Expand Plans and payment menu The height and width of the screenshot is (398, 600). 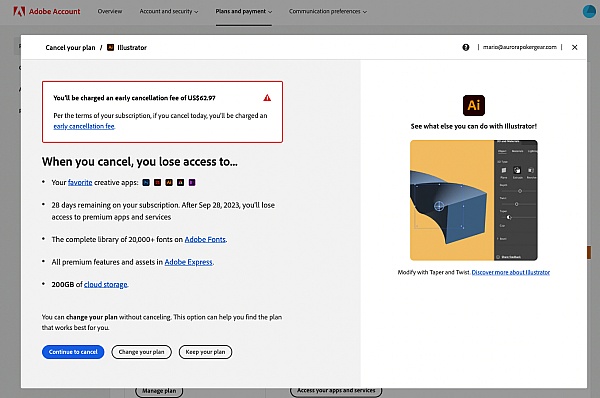244,11
